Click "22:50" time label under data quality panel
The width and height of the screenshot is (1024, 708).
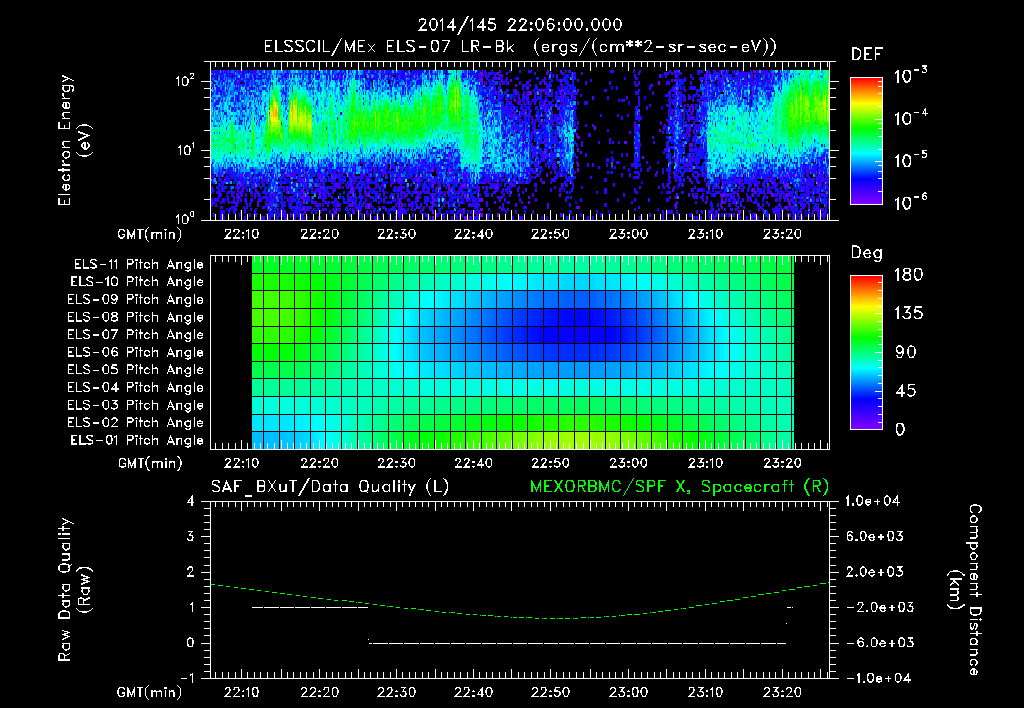[x=551, y=692]
